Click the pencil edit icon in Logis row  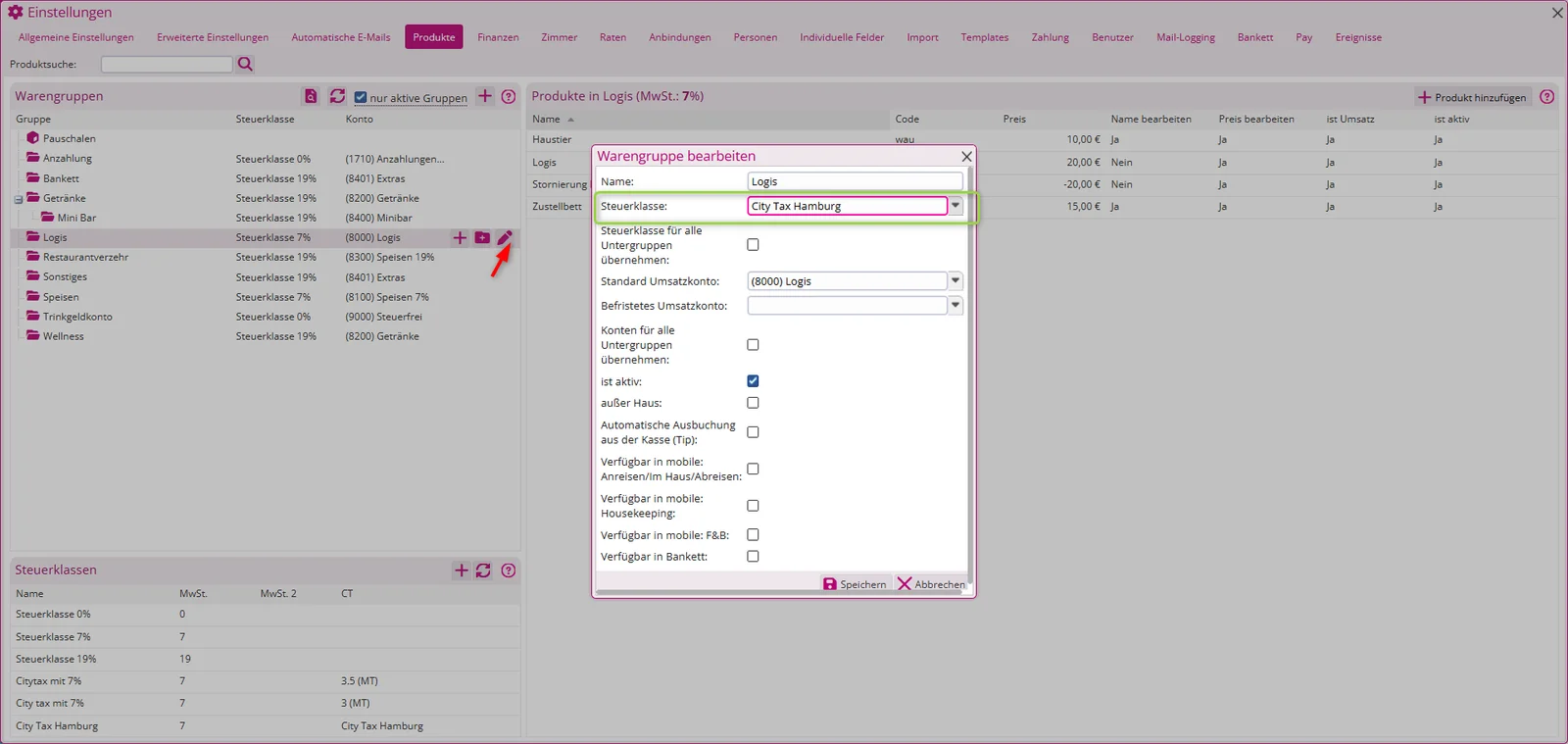505,237
